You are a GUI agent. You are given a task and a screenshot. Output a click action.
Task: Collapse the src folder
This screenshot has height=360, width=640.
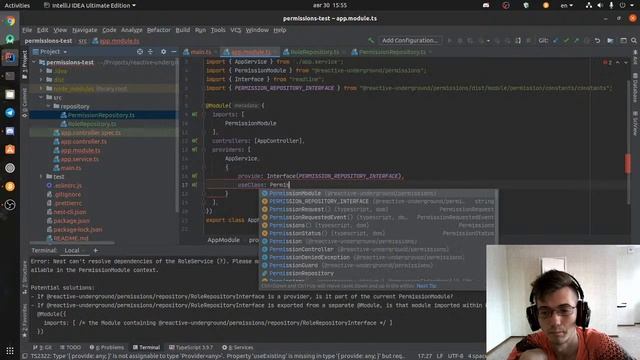pyautogui.click(x=41, y=98)
